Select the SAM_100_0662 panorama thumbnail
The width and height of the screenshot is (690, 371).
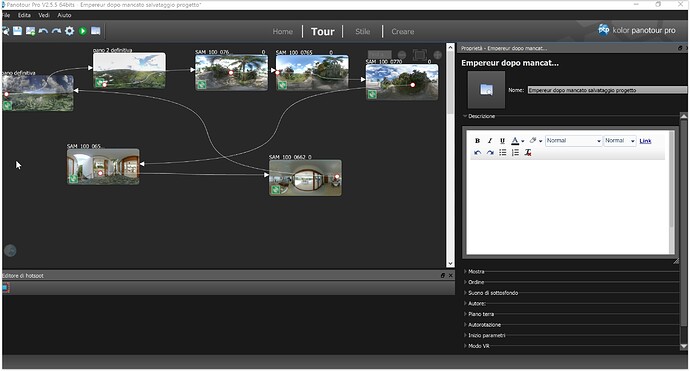coord(305,177)
